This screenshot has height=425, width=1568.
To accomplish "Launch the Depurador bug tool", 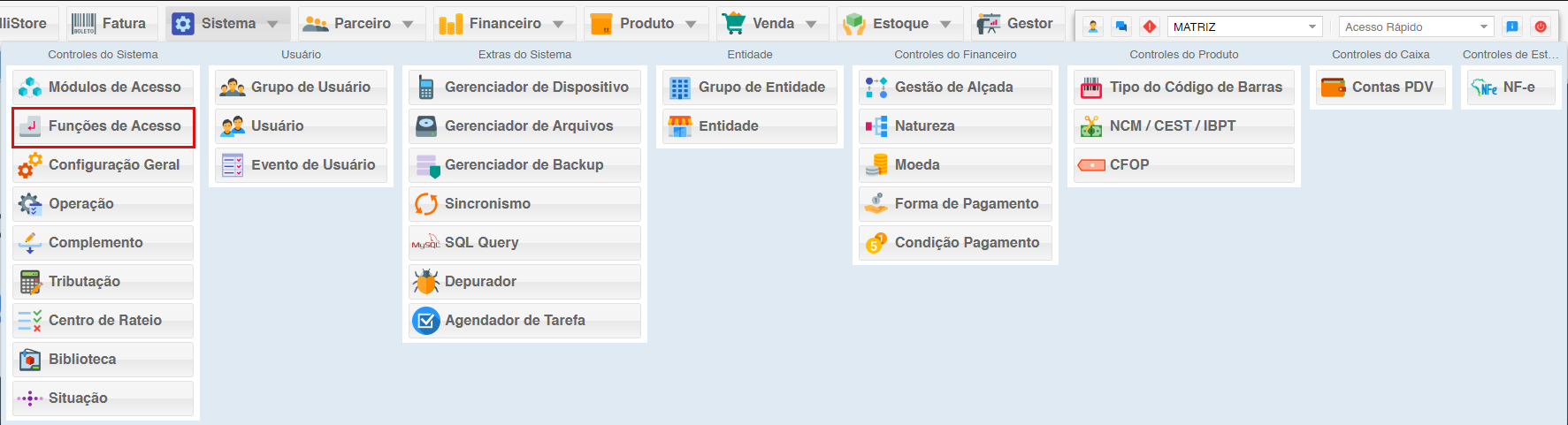I will click(x=524, y=282).
